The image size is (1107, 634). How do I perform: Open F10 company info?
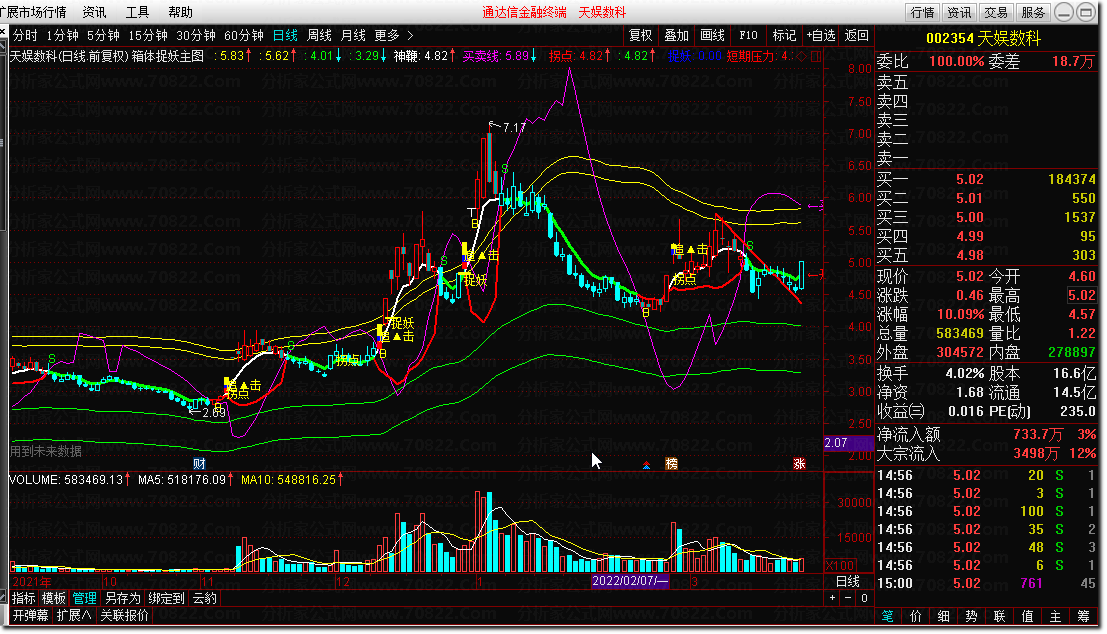point(748,35)
